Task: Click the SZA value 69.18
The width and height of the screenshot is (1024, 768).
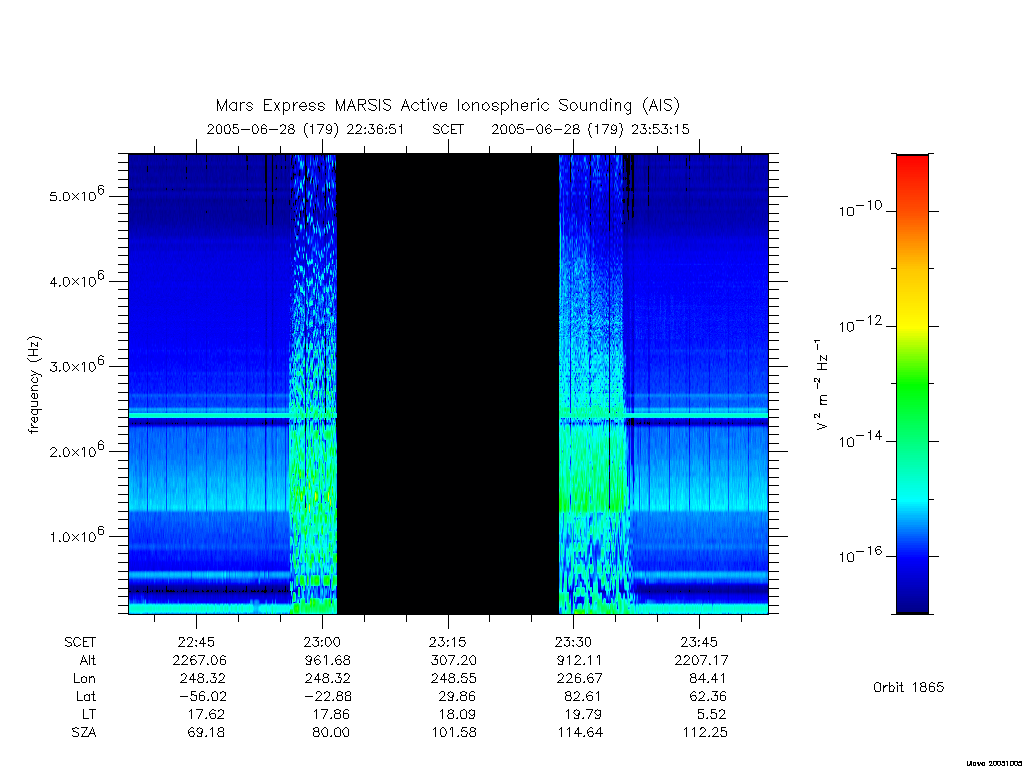Action: click(206, 733)
